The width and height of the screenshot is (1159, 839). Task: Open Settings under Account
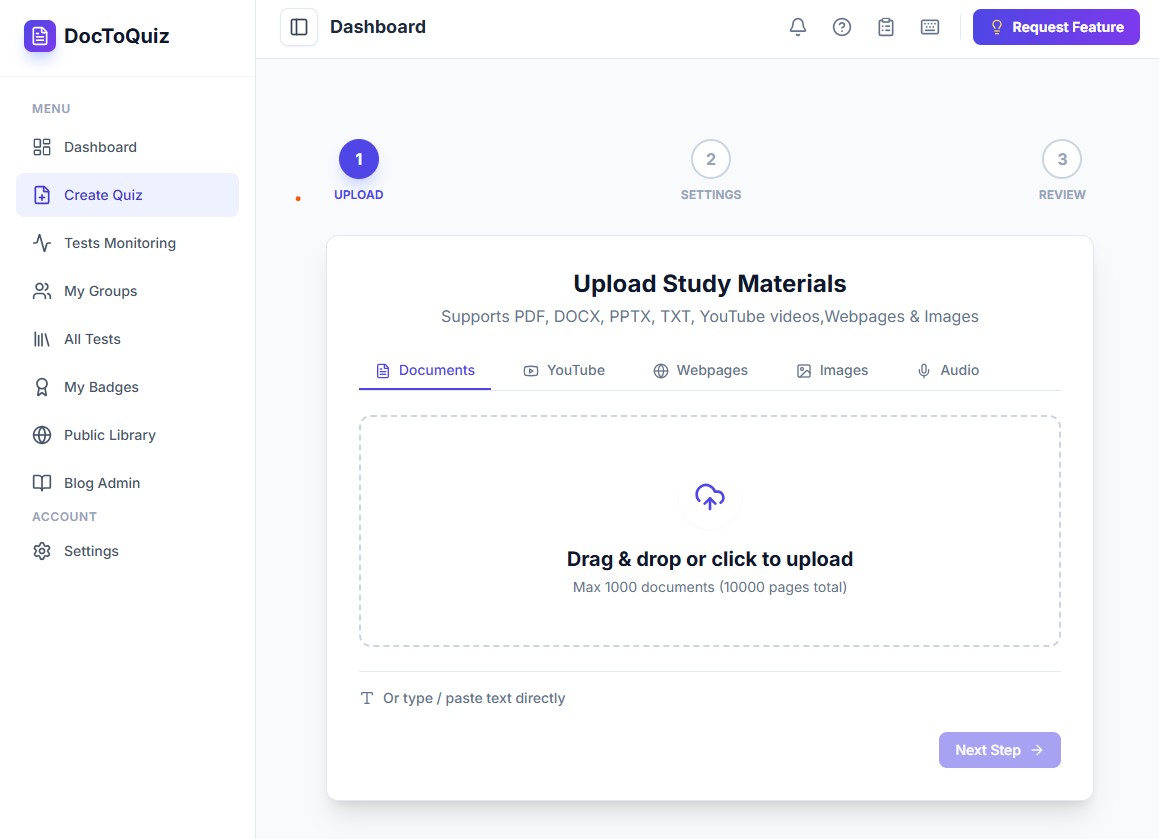91,551
